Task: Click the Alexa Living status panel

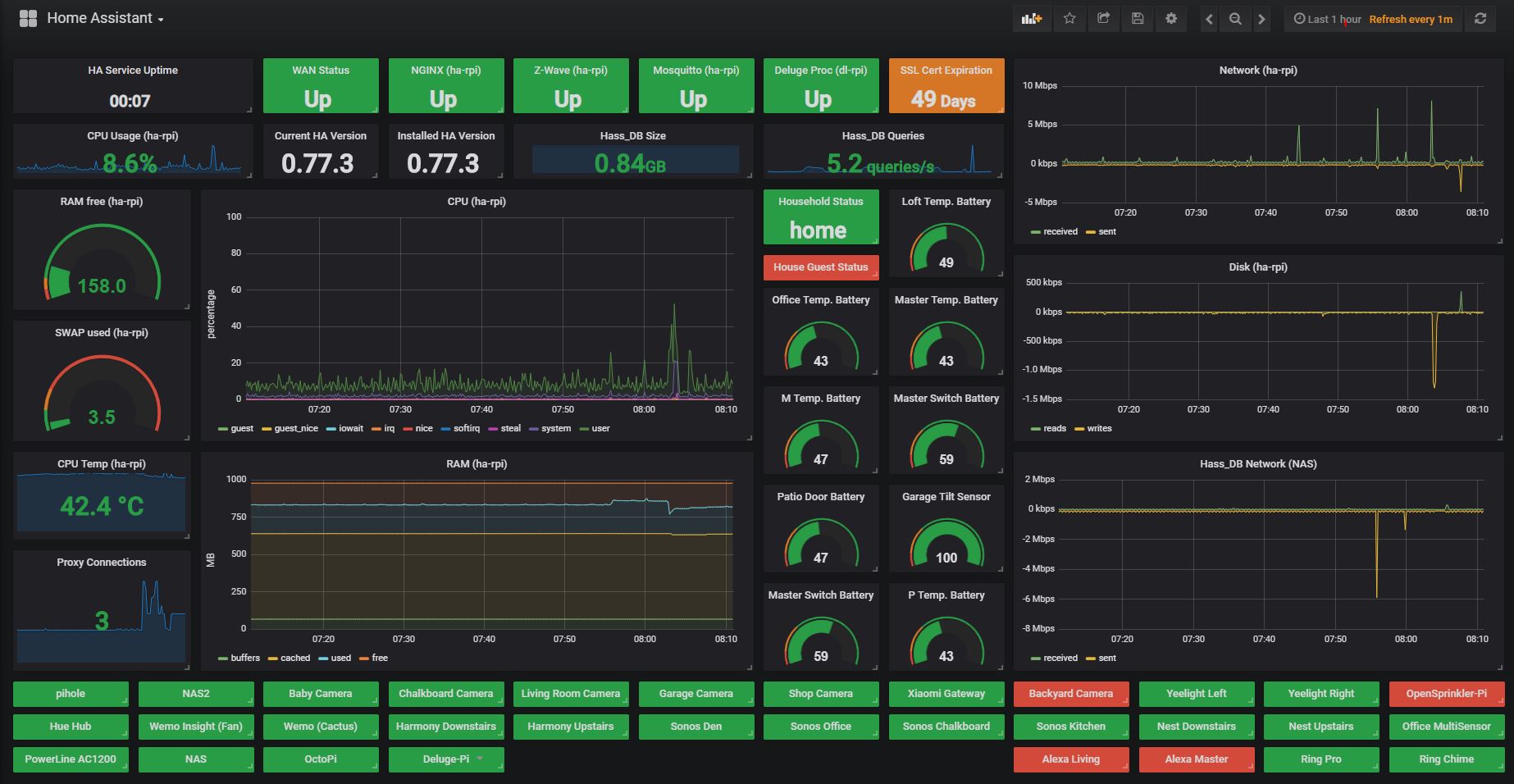Action: (1071, 759)
